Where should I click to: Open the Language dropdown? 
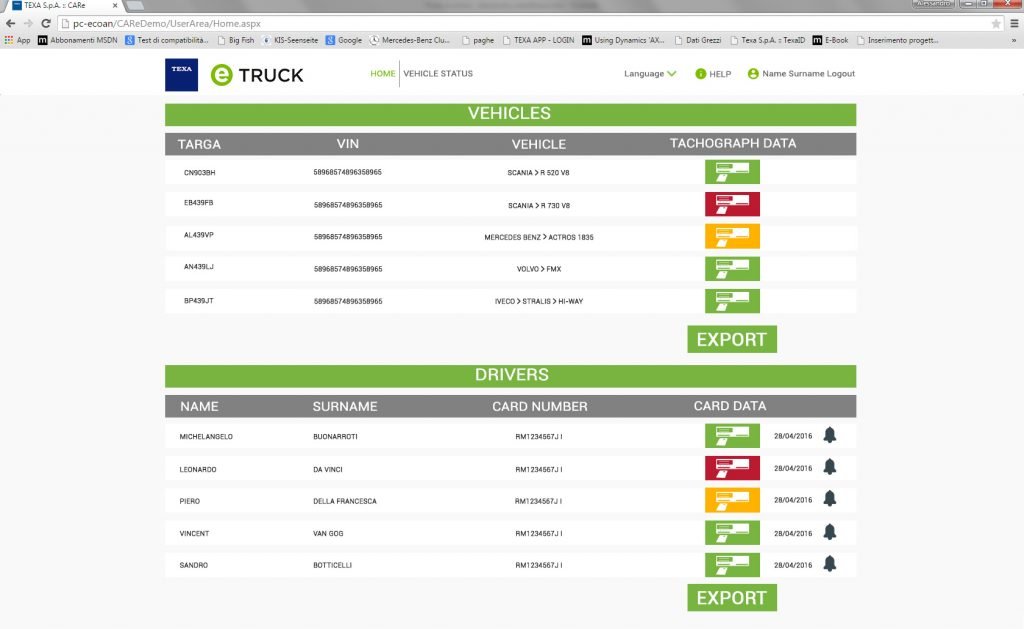(650, 74)
